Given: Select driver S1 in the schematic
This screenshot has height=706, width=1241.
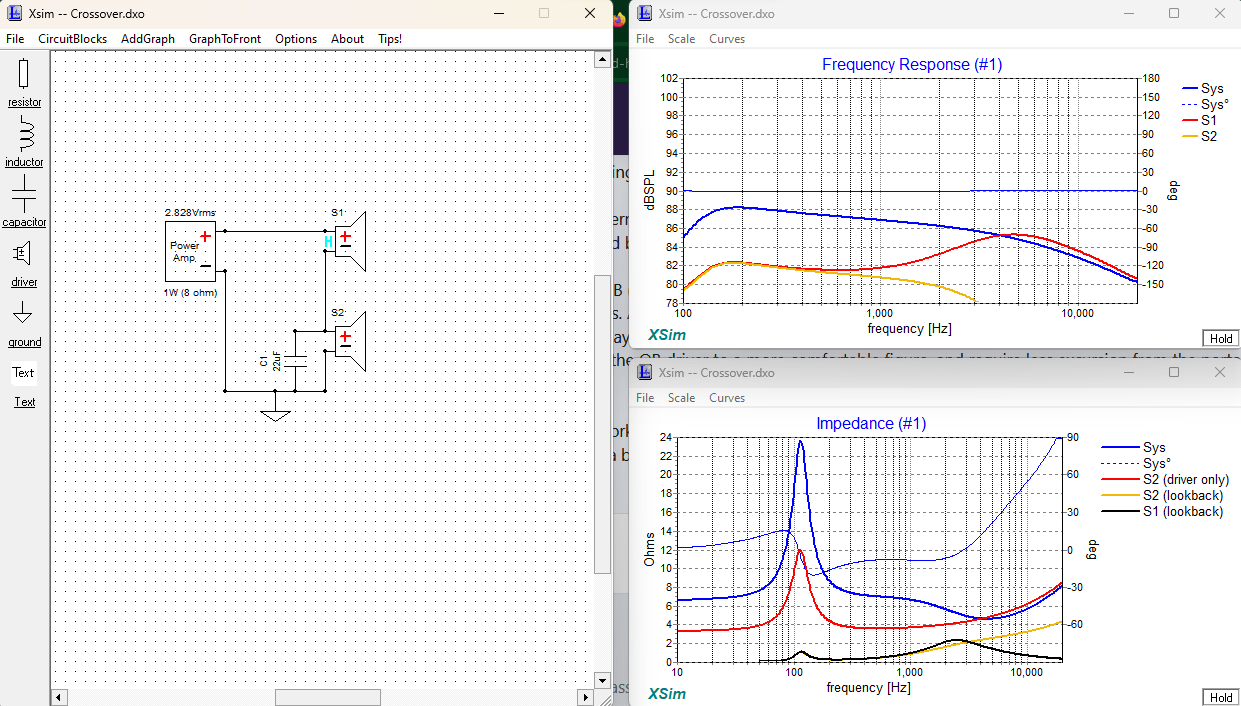Looking at the screenshot, I should click(x=350, y=241).
